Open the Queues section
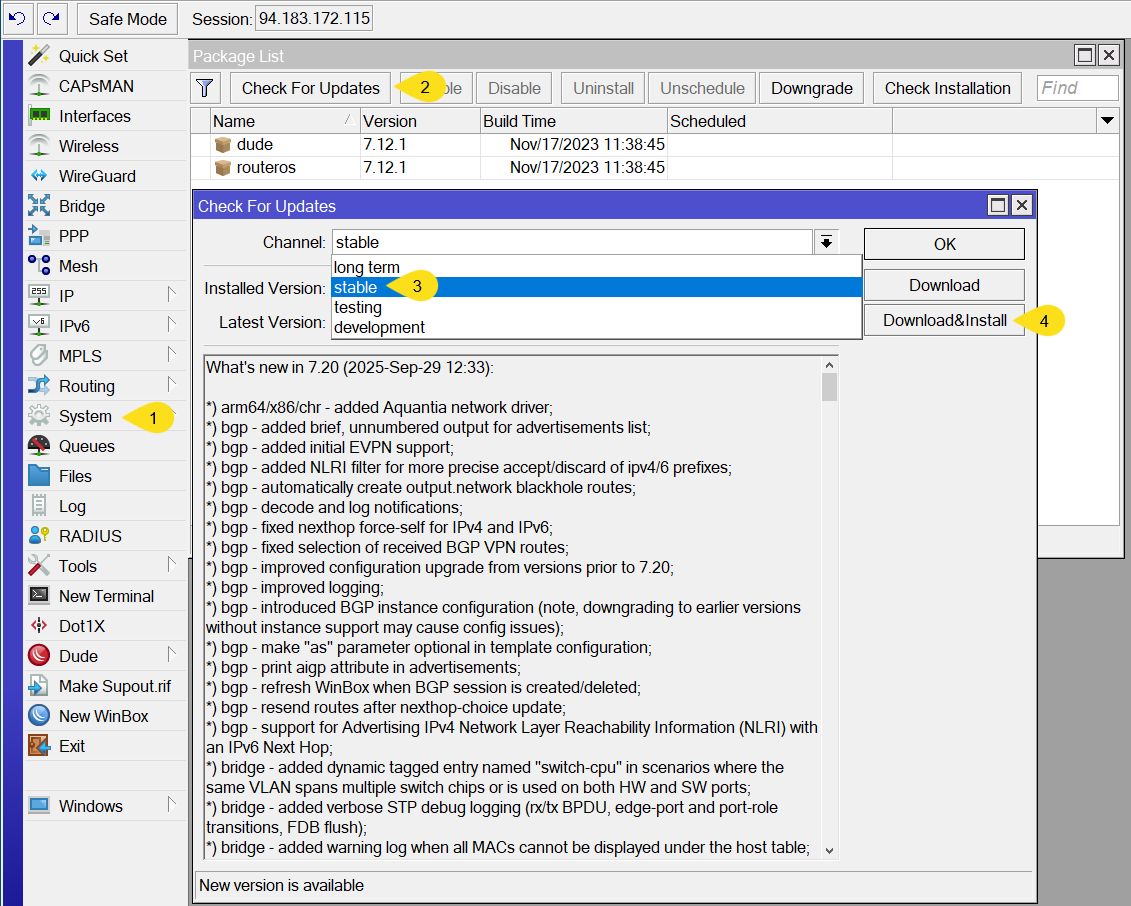The width and height of the screenshot is (1131, 906). pyautogui.click(x=86, y=446)
